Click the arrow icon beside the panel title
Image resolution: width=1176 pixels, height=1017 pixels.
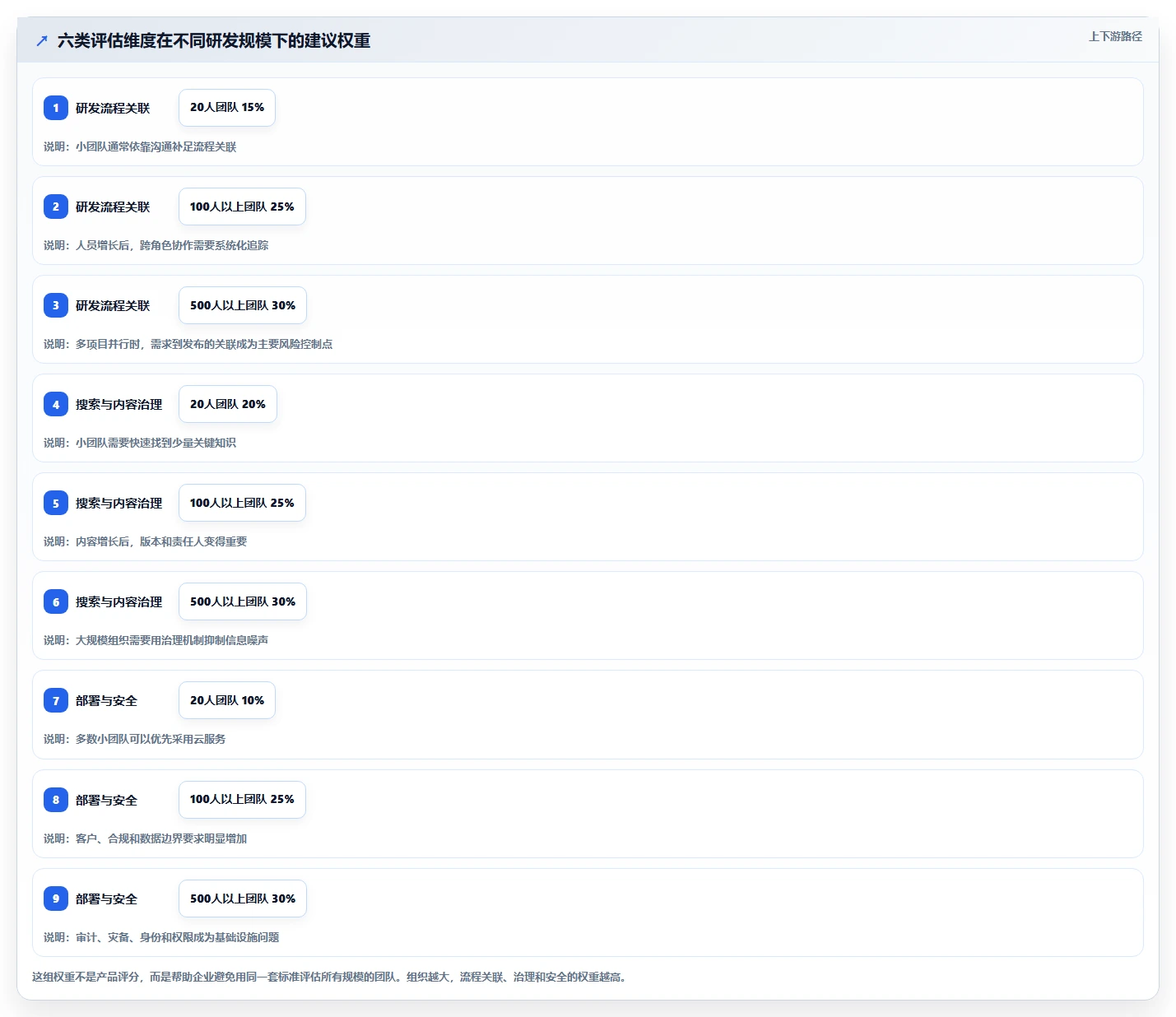tap(42, 40)
